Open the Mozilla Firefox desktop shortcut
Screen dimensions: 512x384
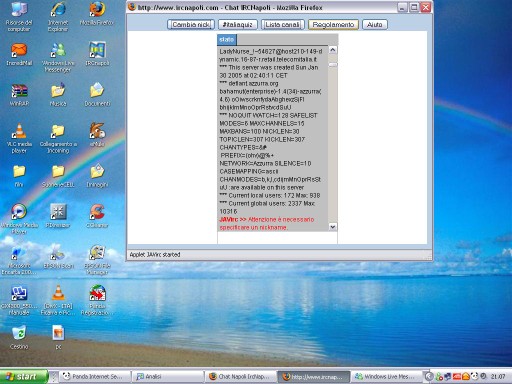pyautogui.click(x=97, y=14)
